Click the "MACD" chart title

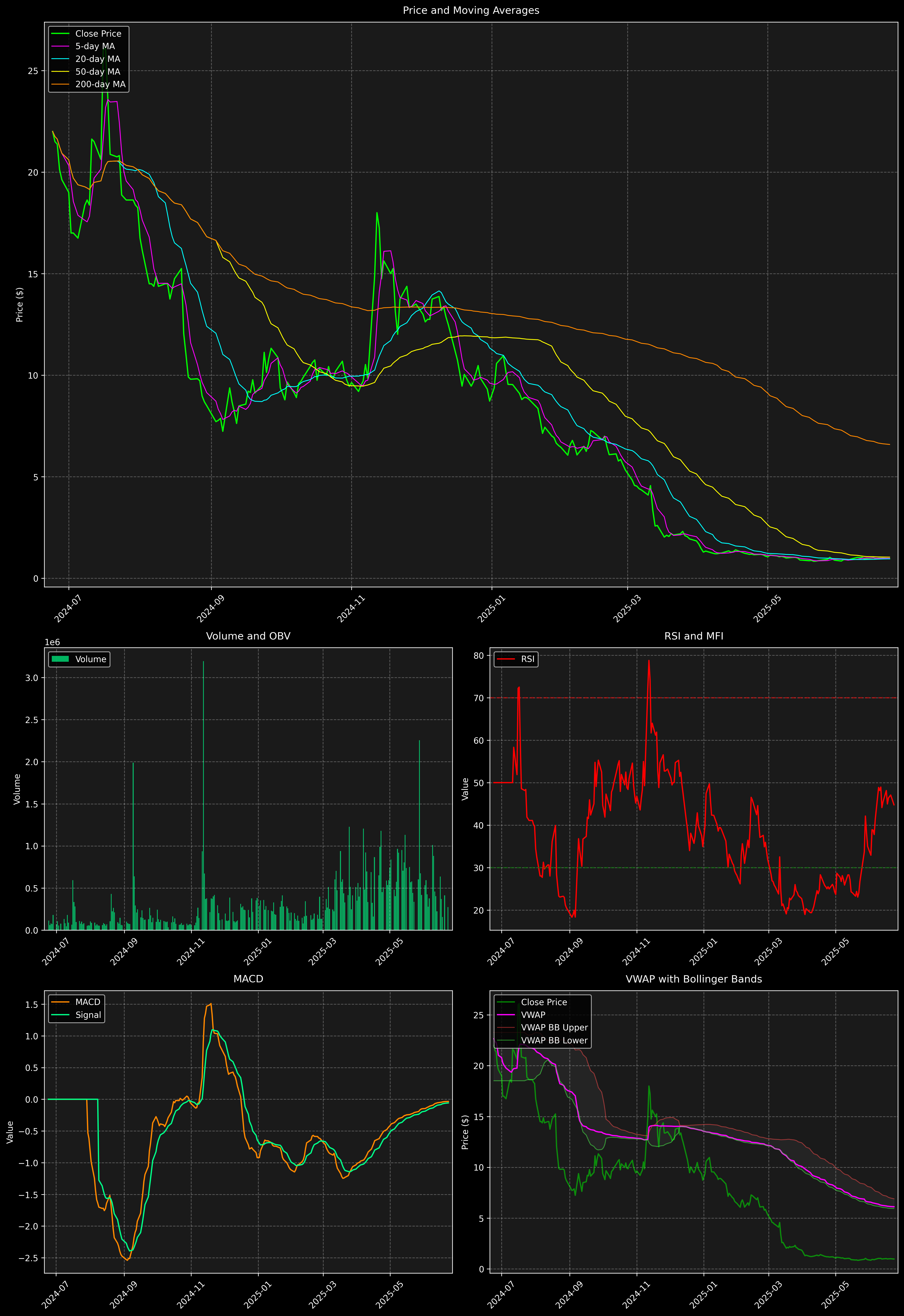[x=248, y=979]
